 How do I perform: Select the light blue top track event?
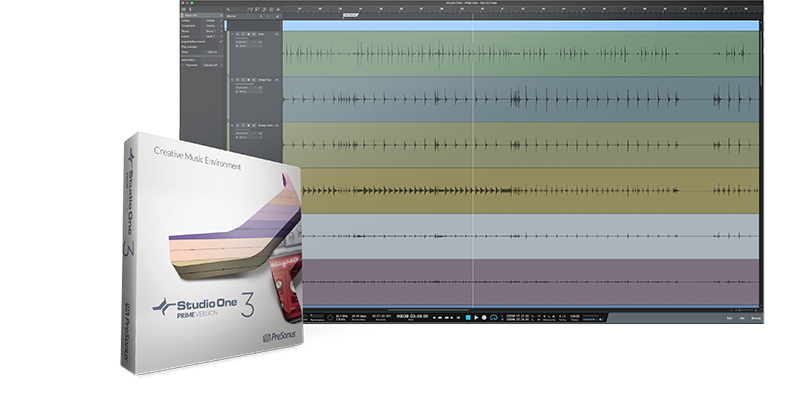[521, 26]
